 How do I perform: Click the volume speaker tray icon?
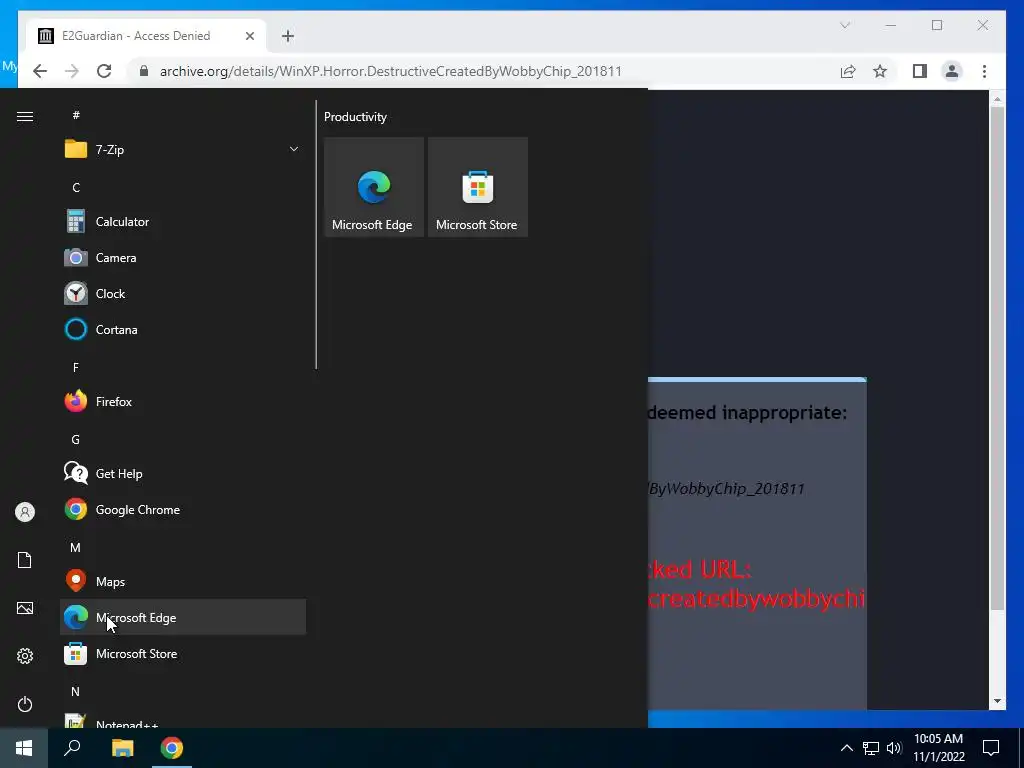tap(894, 748)
